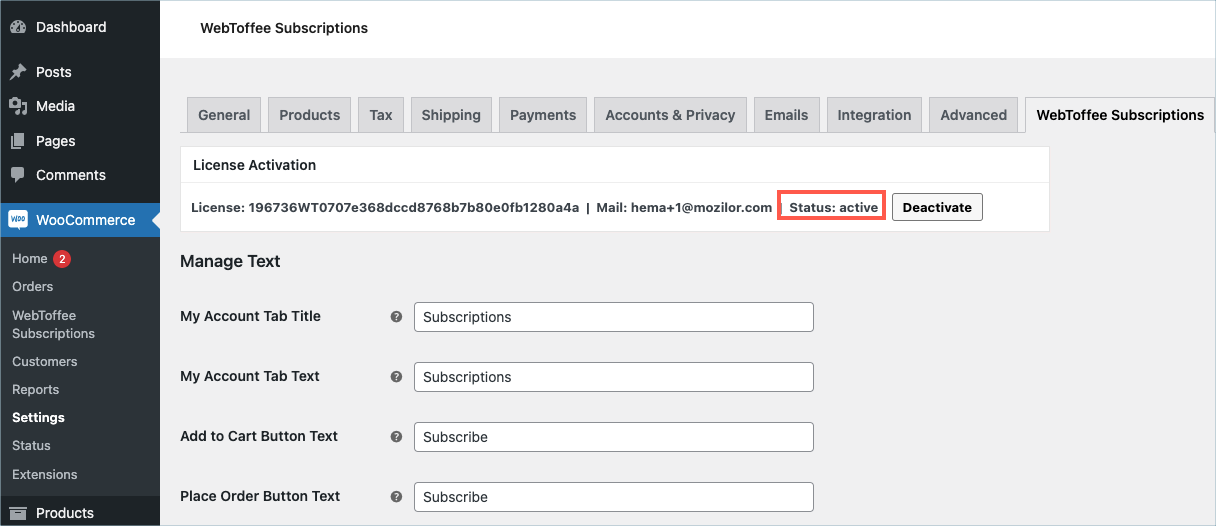Click the WebToffee Subscriptions page title
Image resolution: width=1216 pixels, height=526 pixels.
click(284, 28)
